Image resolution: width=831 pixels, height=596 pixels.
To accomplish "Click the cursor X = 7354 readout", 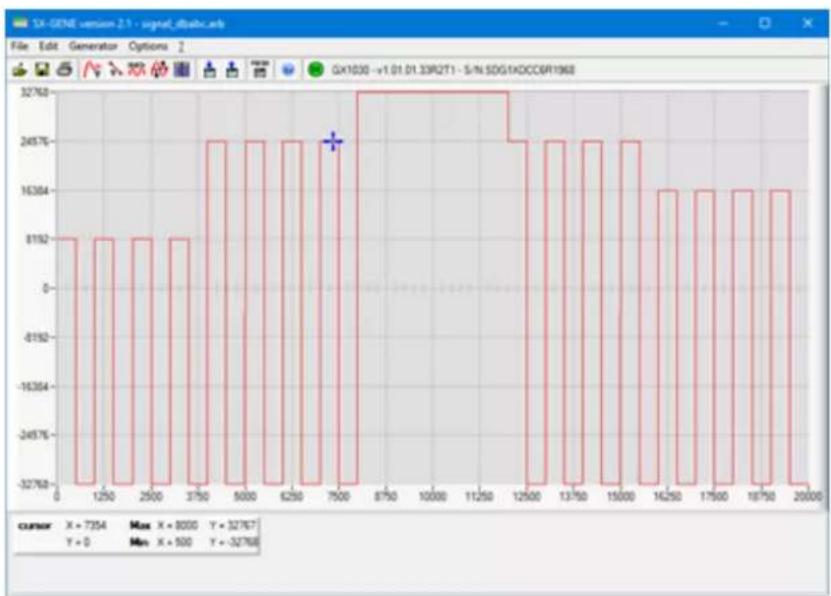I will (86, 526).
